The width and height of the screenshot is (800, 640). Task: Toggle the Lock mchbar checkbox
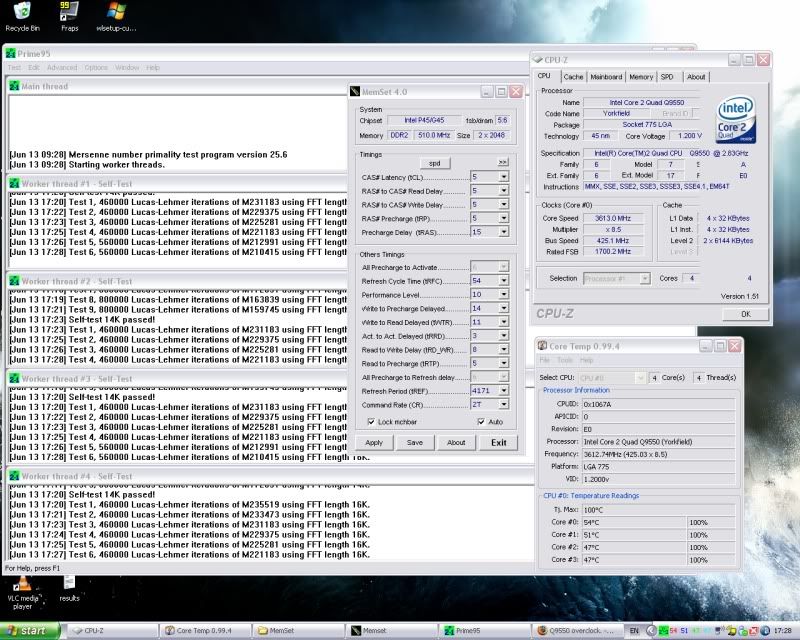pos(371,422)
